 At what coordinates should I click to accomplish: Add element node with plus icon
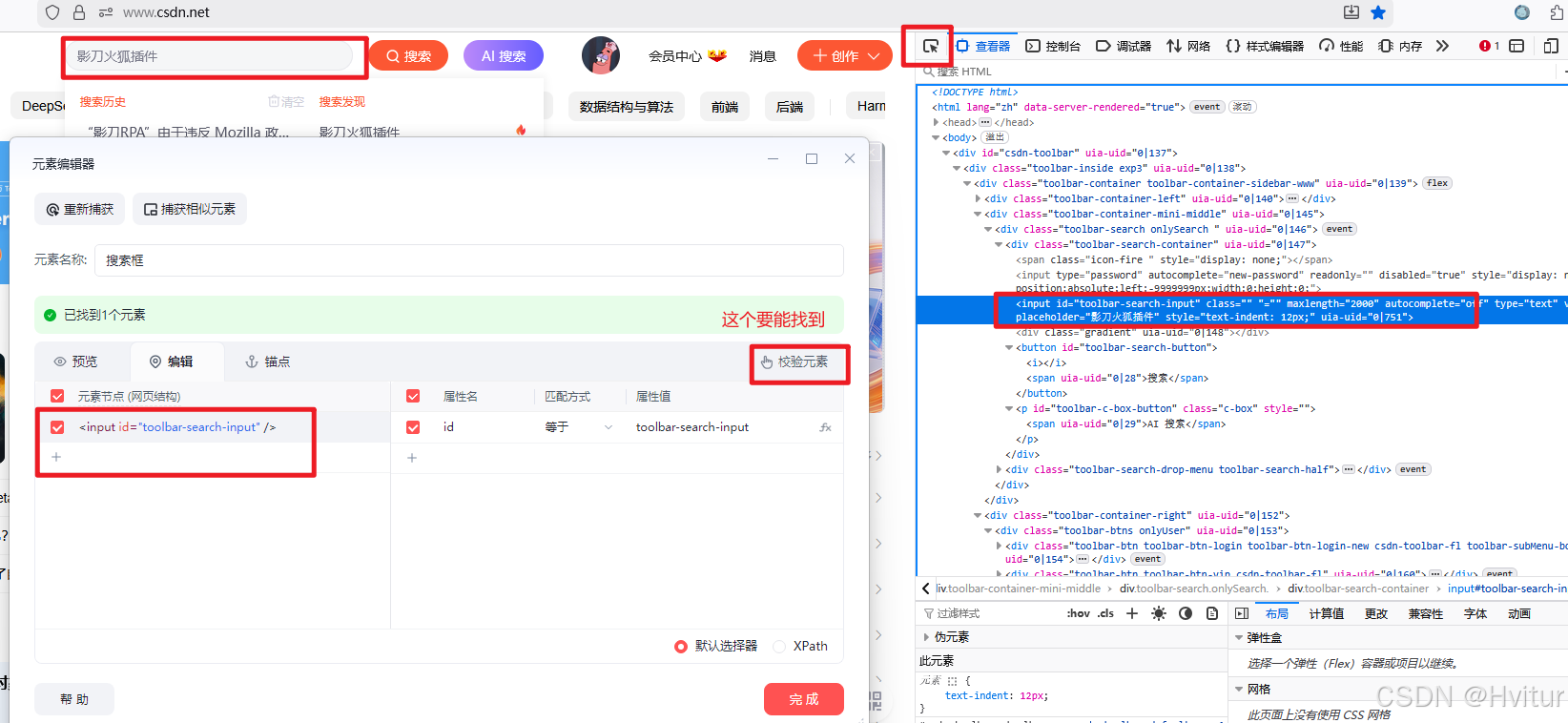coord(56,457)
